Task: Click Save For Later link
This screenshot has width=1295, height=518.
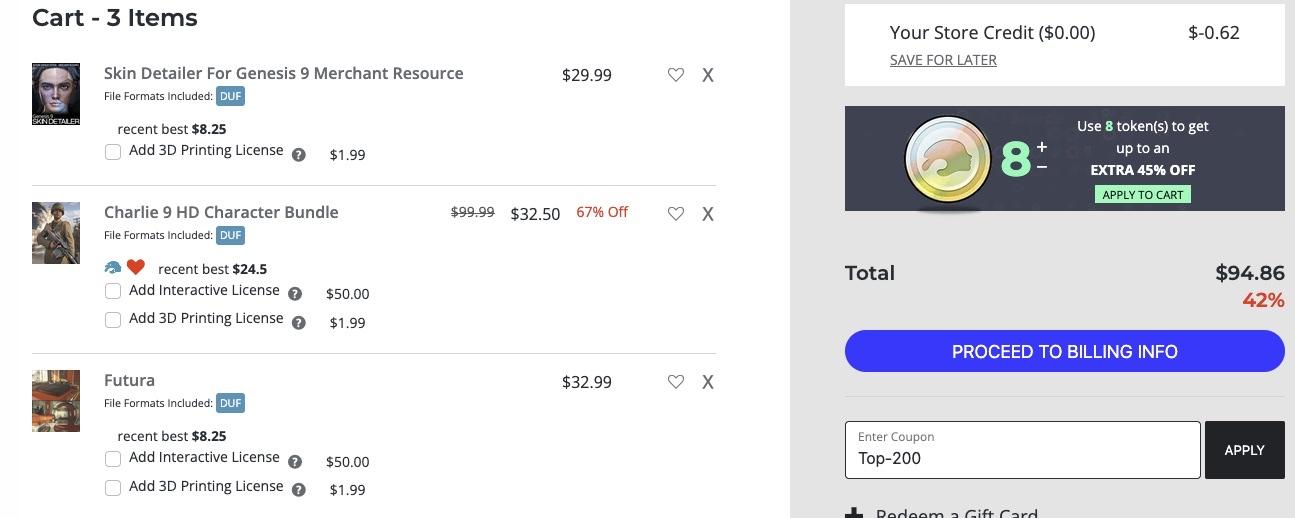Action: pyautogui.click(x=943, y=60)
